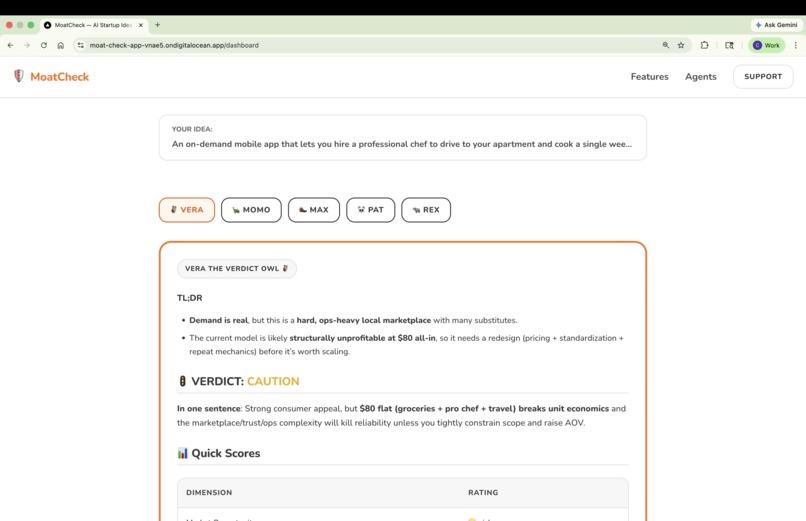Viewport: 806px width, 521px height.
Task: Select the VERA agent tab
Action: tap(187, 210)
